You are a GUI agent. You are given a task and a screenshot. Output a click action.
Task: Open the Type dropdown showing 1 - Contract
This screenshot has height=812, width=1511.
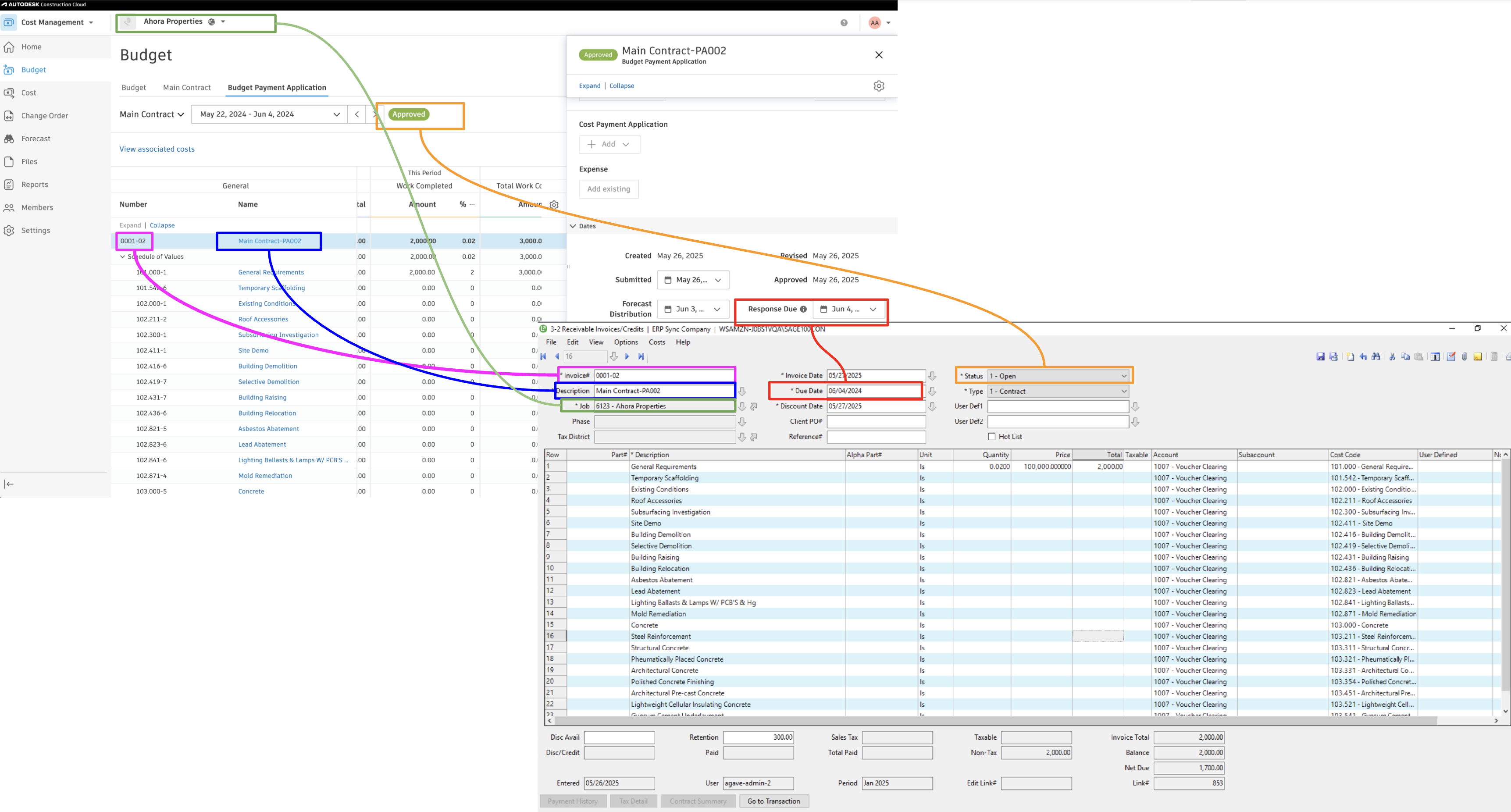(x=1058, y=392)
